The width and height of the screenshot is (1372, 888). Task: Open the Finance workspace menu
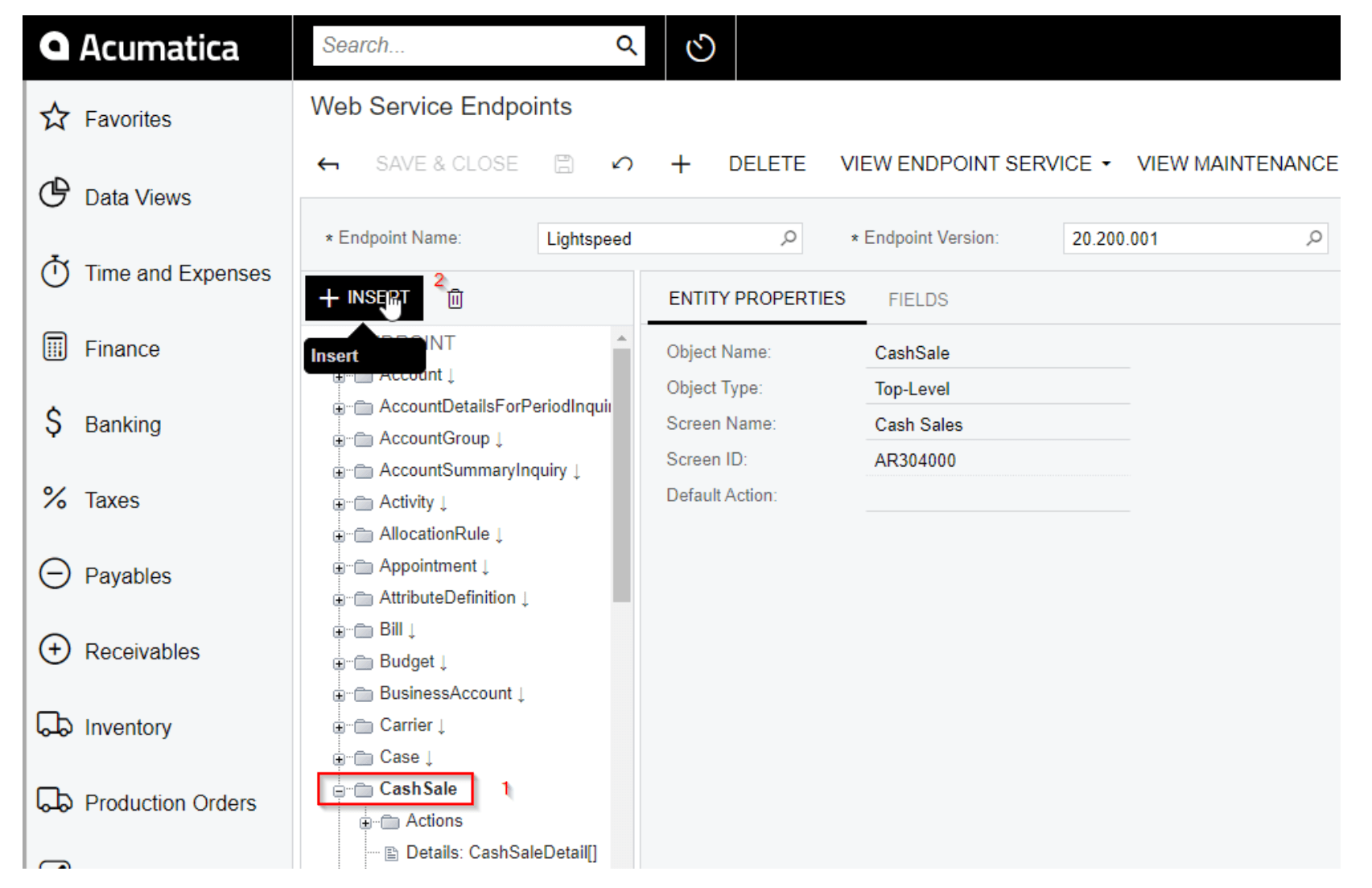(x=122, y=349)
